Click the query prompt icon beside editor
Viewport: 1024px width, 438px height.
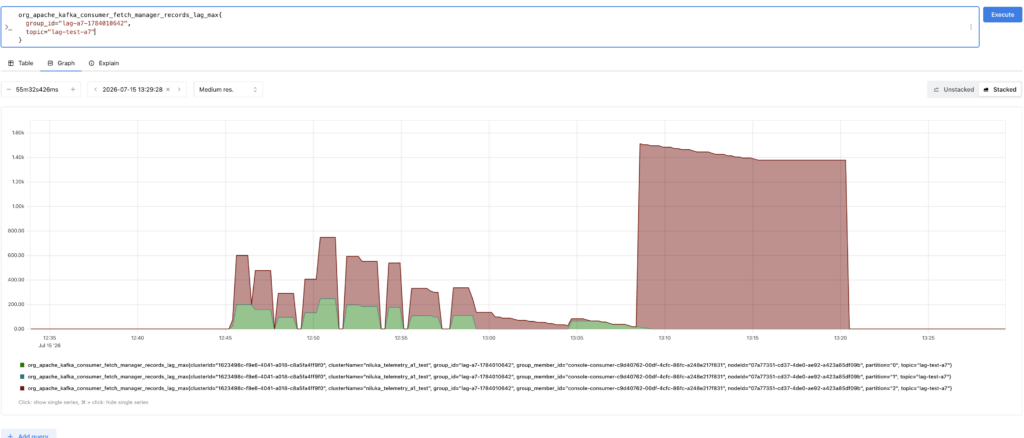point(7,27)
